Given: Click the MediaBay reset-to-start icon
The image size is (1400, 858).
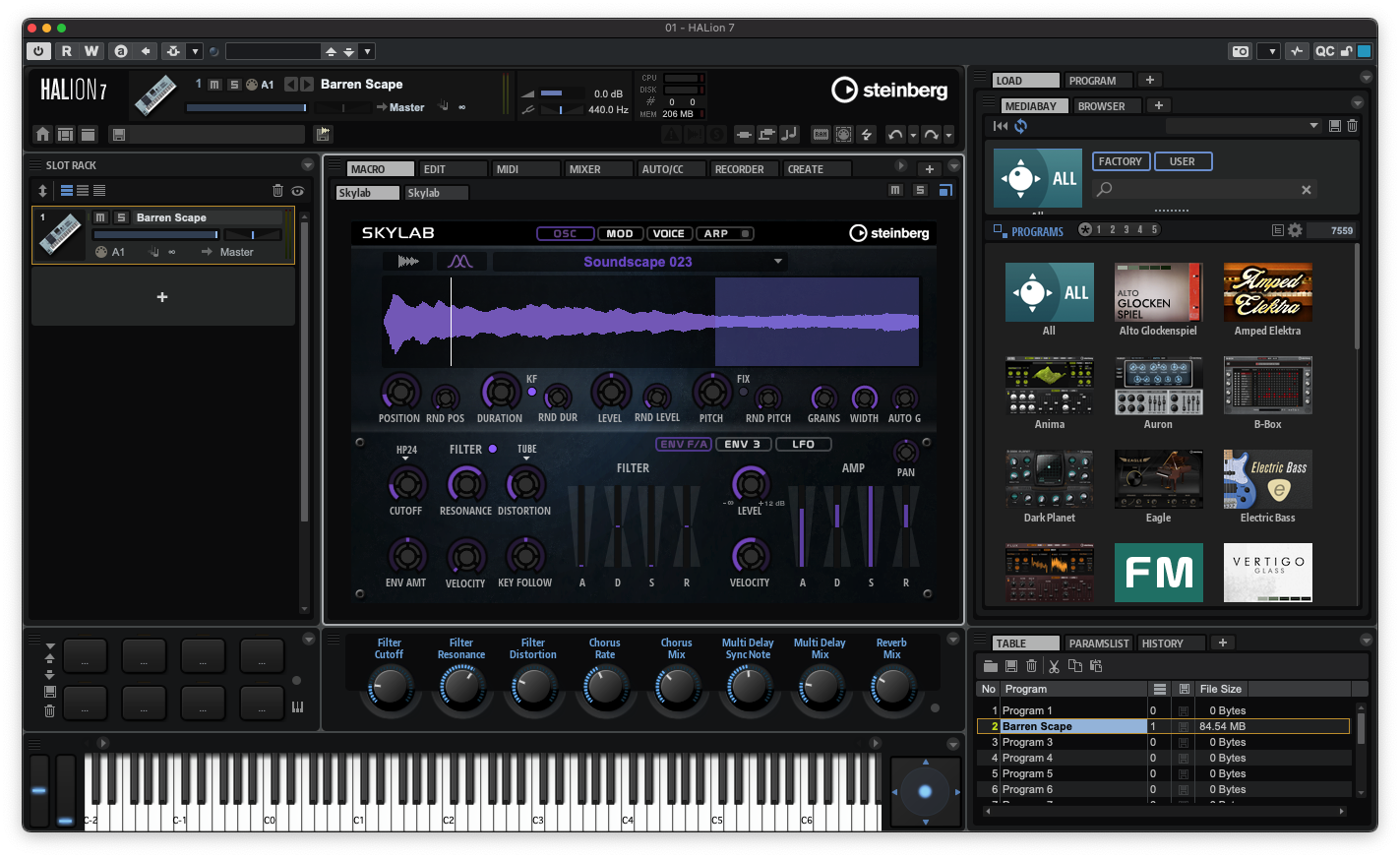Looking at the screenshot, I should [1001, 126].
